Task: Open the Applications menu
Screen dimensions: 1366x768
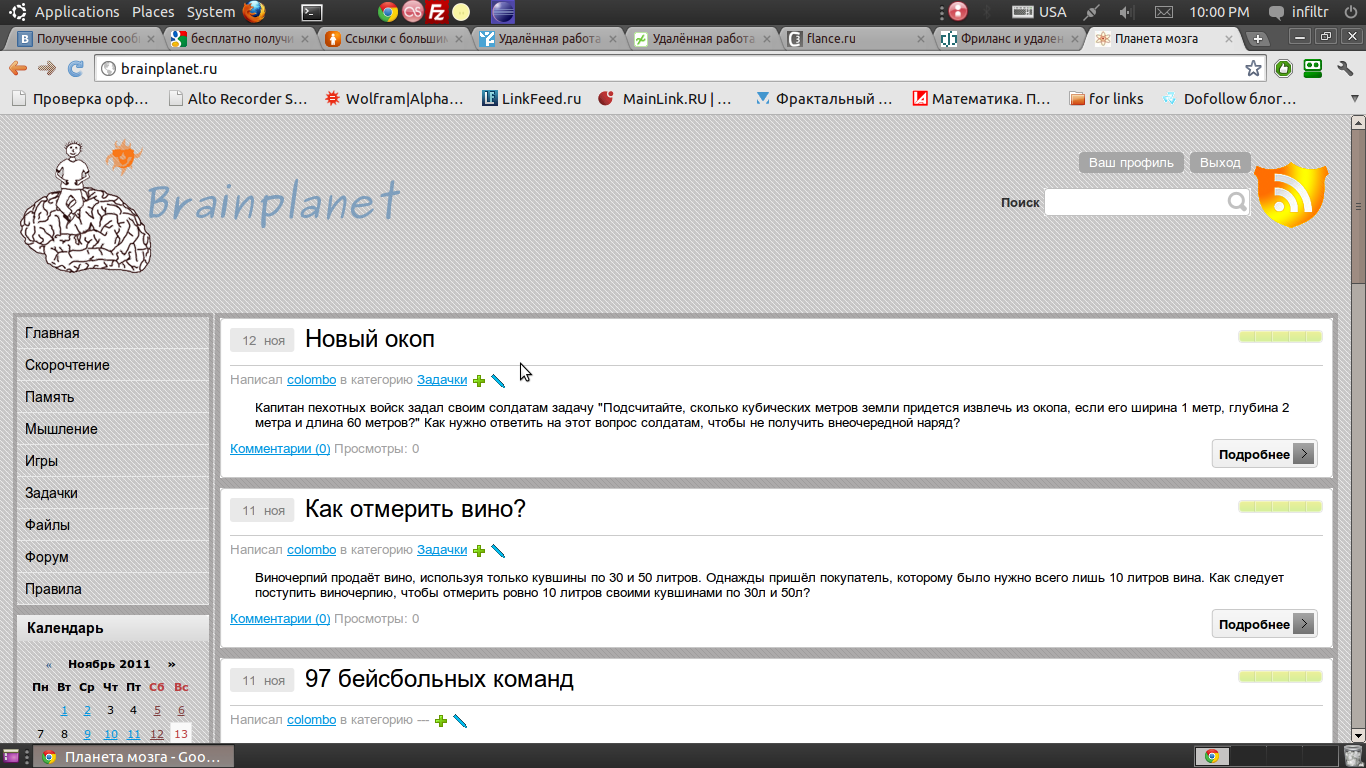Action: tap(77, 12)
